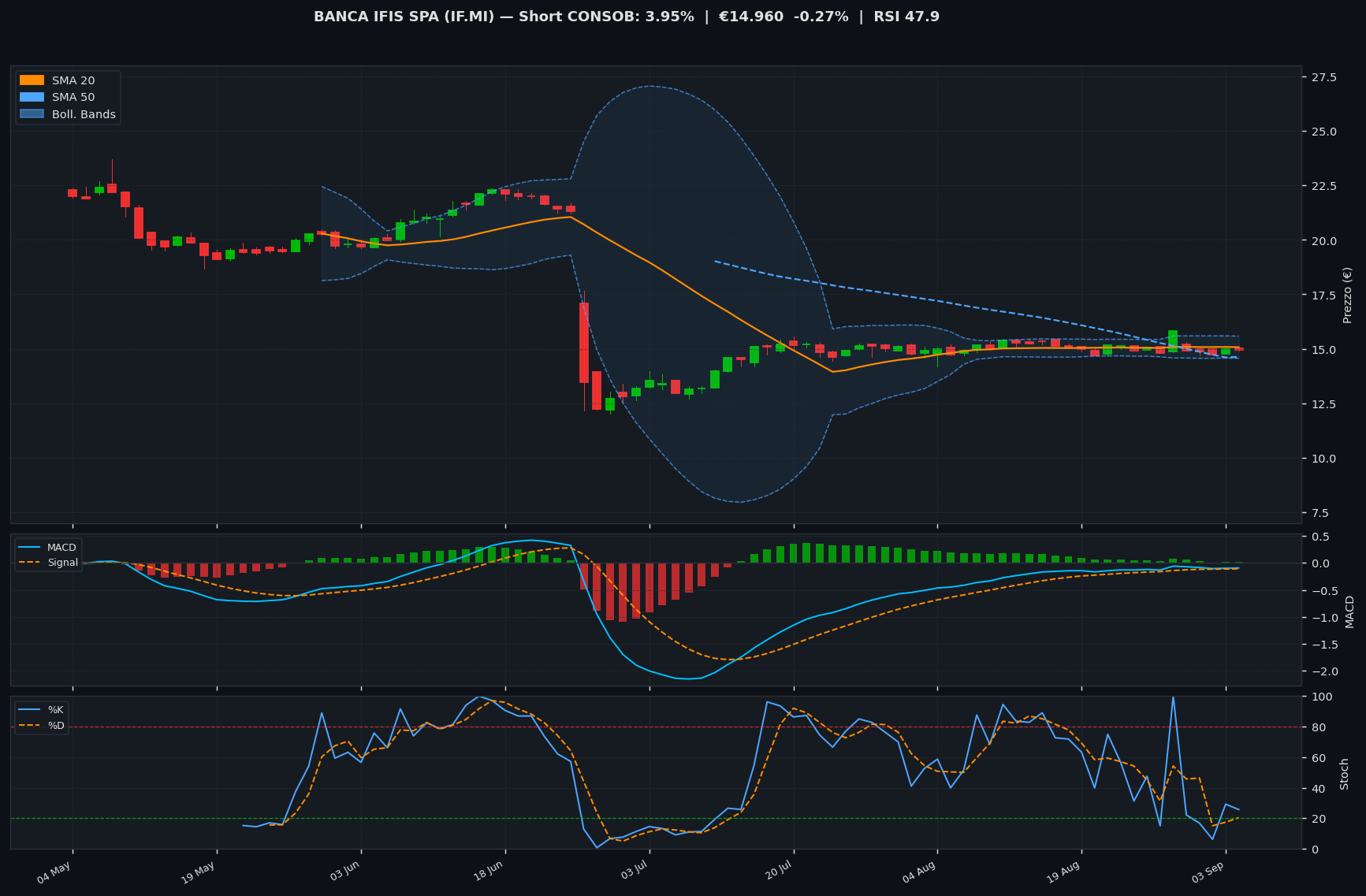Click the -2.0 MACD axis label

(1323, 671)
